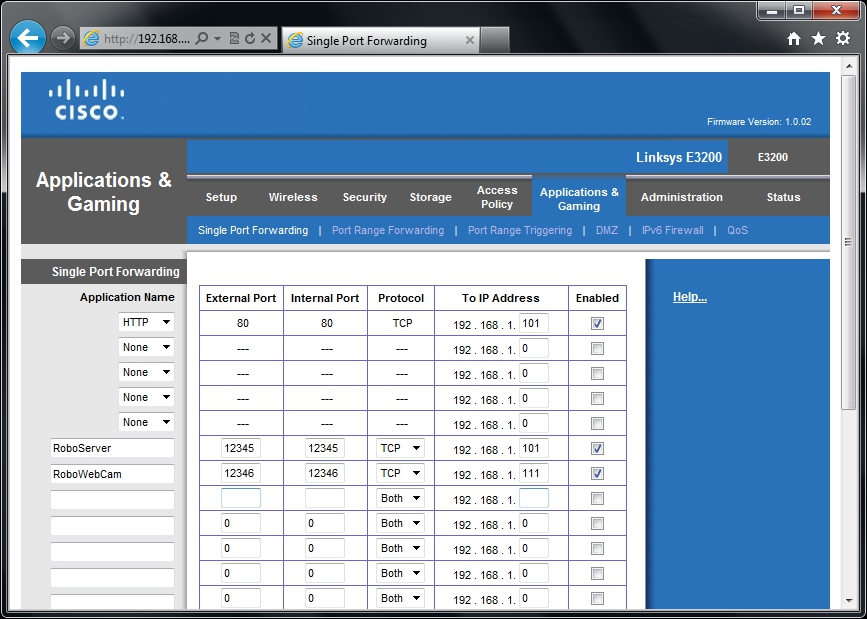Select Applications & Gaming tab
Image resolution: width=867 pixels, height=619 pixels.
tap(579, 199)
